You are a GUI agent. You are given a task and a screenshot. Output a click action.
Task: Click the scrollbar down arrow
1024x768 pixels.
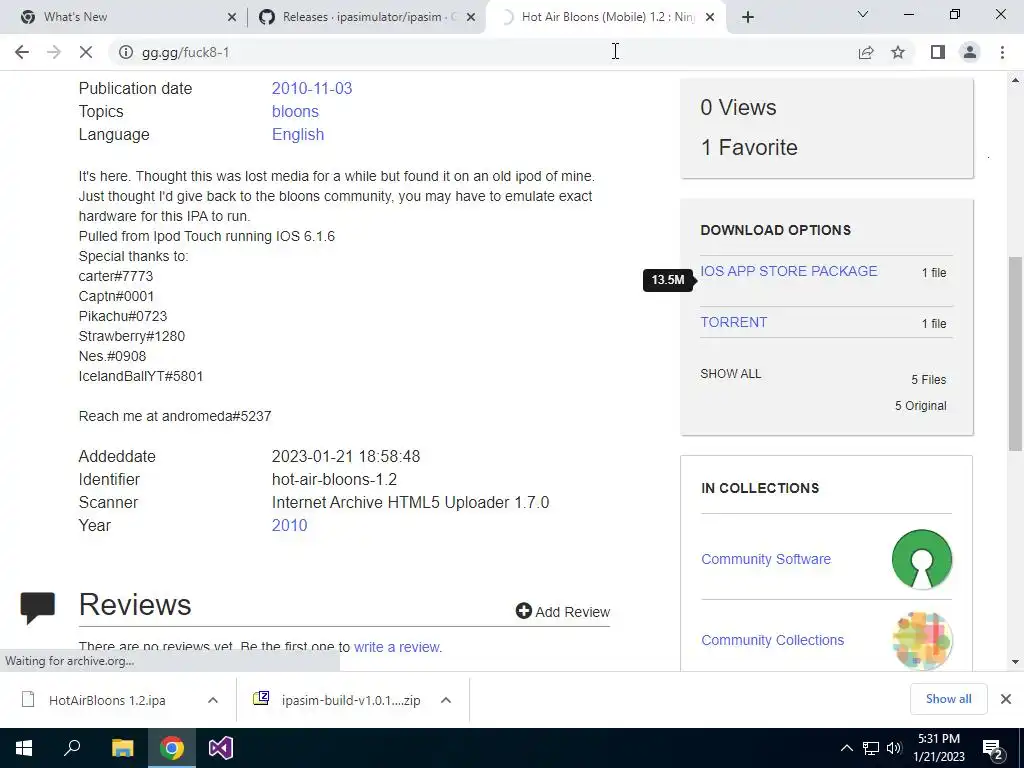[1015, 662]
